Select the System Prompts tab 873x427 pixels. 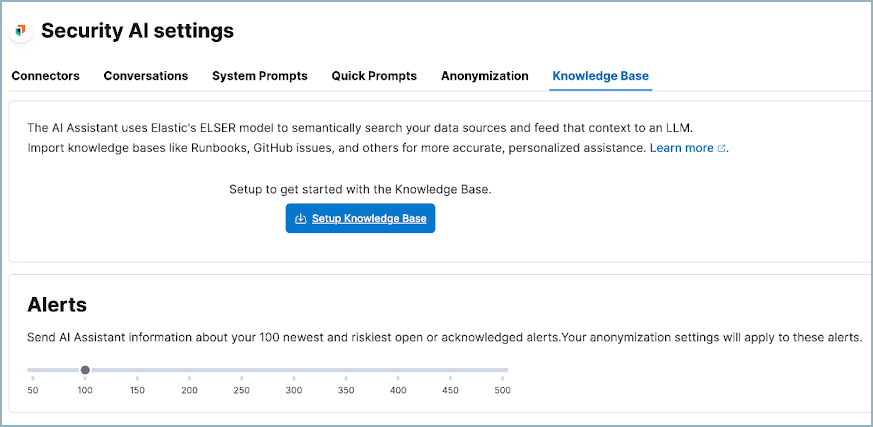click(260, 76)
